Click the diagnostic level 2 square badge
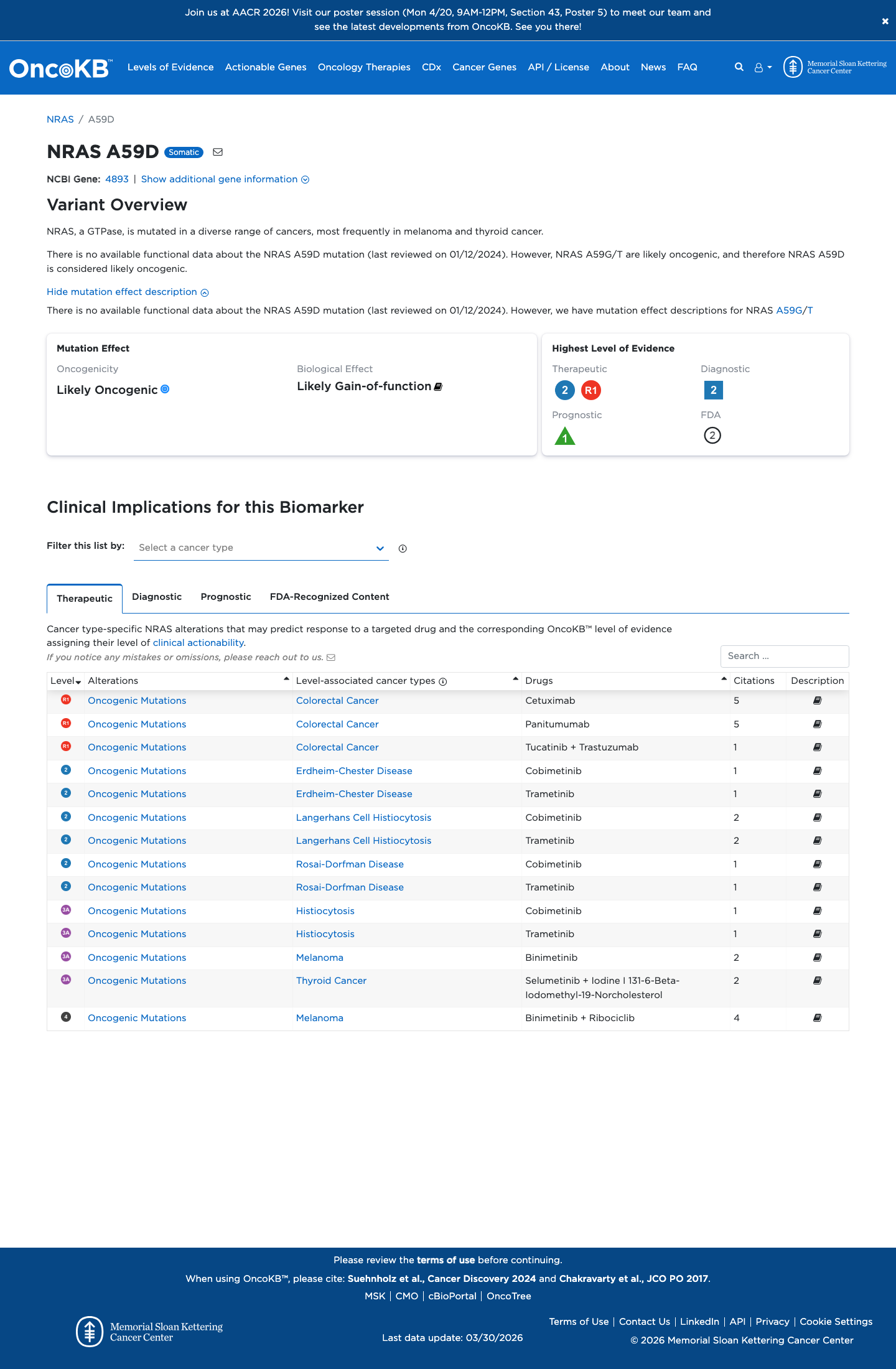Screen dimensions: 896x1369 click(714, 390)
